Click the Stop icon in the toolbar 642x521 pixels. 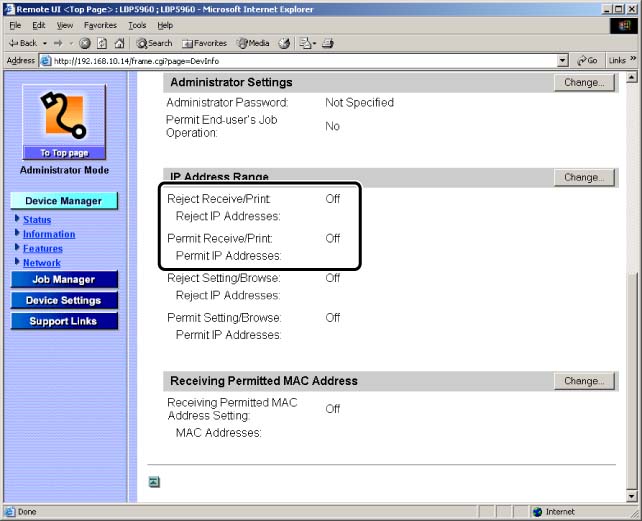click(85, 43)
